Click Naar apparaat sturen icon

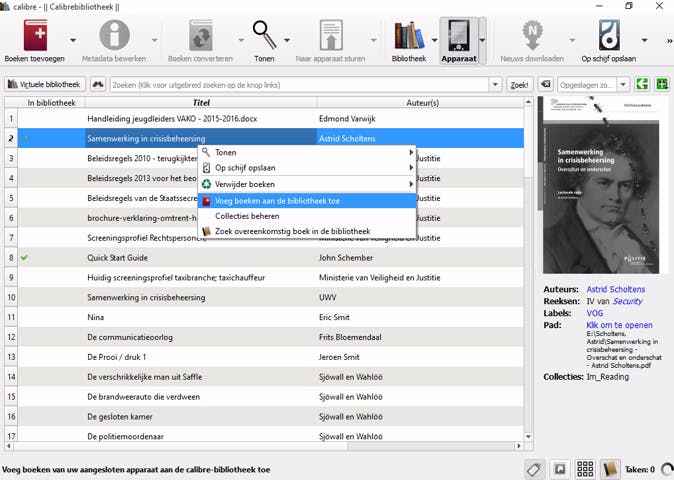330,35
